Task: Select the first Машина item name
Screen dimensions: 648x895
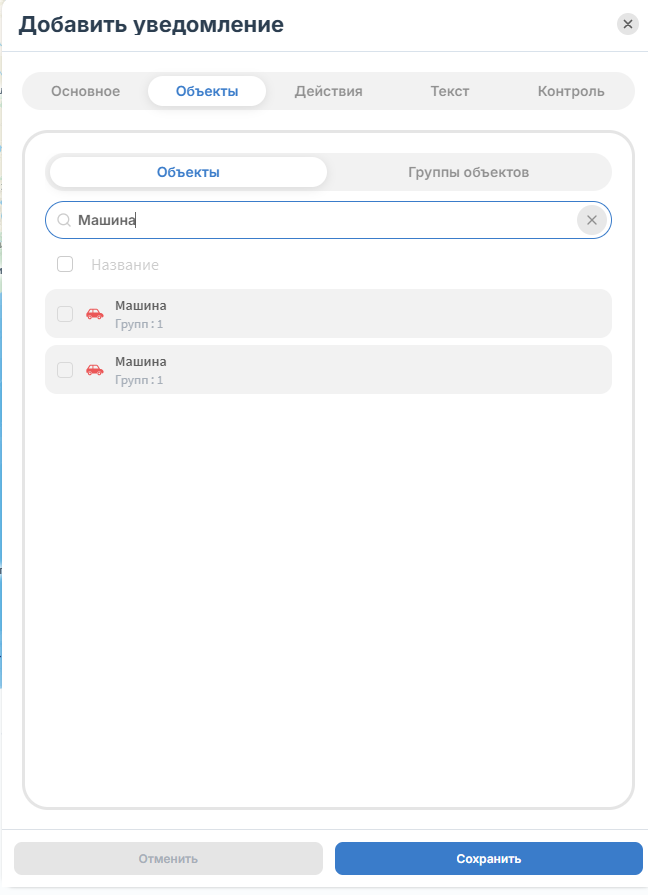Action: [141, 305]
